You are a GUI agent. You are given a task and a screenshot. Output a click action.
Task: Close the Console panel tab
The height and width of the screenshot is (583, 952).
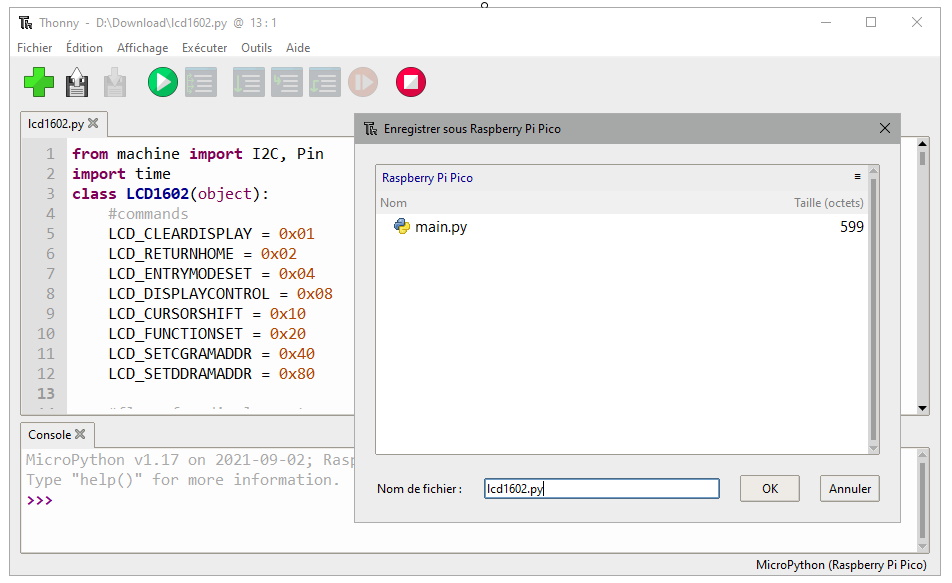coord(80,435)
